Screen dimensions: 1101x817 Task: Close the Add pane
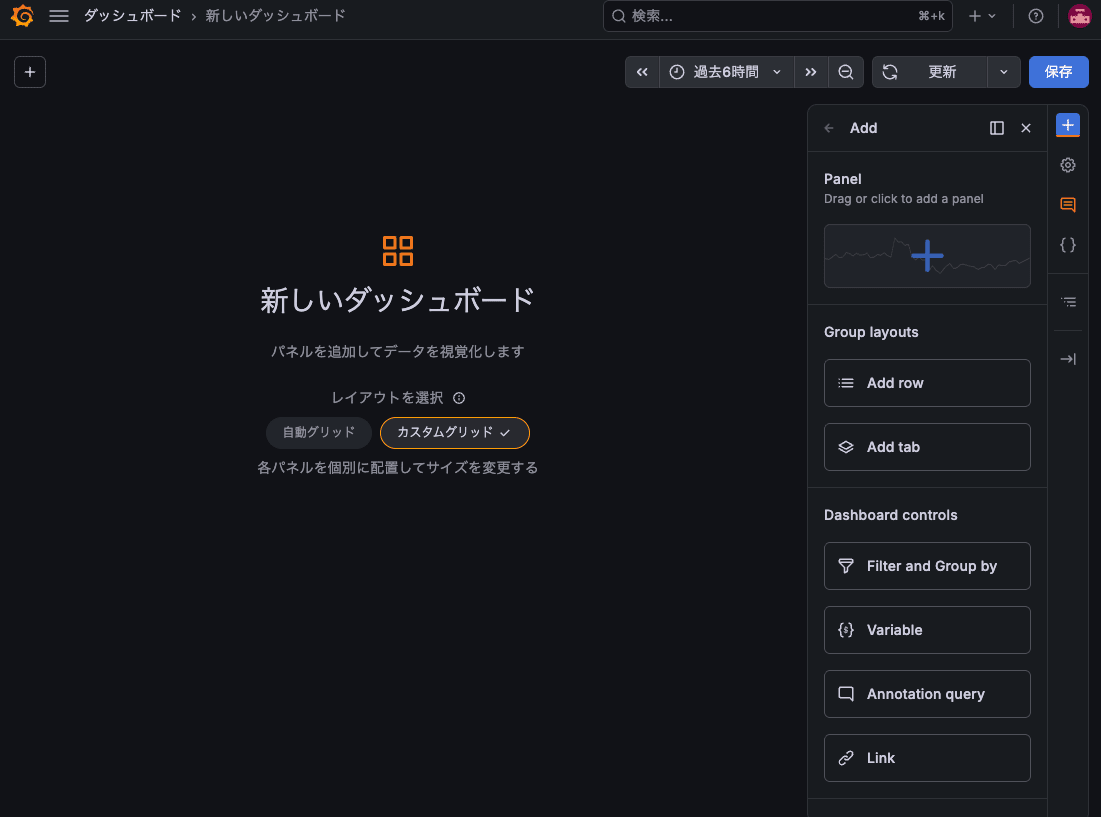(1026, 128)
